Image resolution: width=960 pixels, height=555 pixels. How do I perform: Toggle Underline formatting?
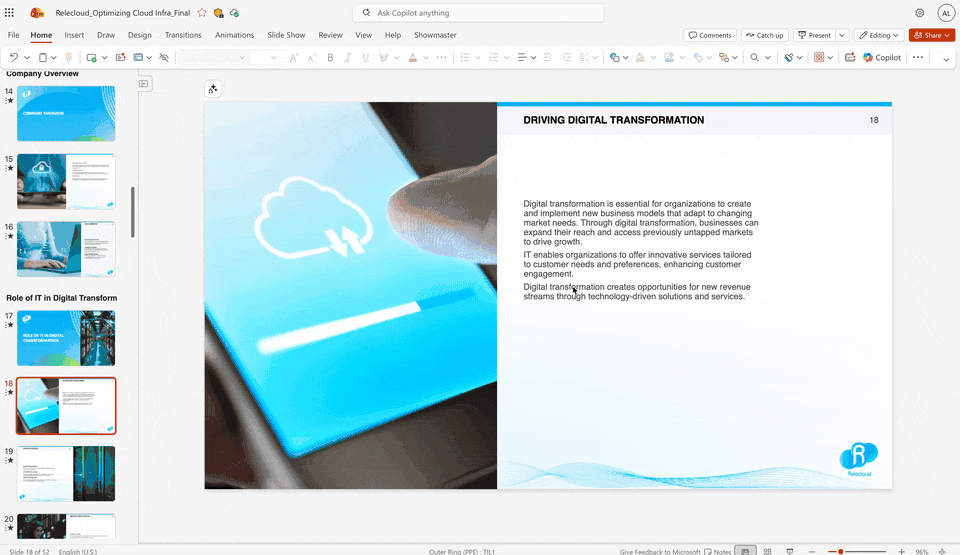[366, 57]
